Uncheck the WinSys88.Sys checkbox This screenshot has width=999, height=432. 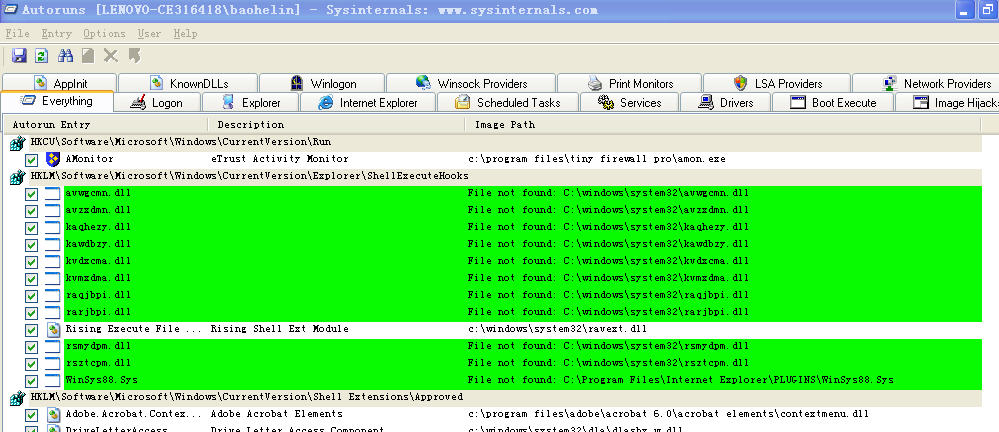click(x=31, y=381)
